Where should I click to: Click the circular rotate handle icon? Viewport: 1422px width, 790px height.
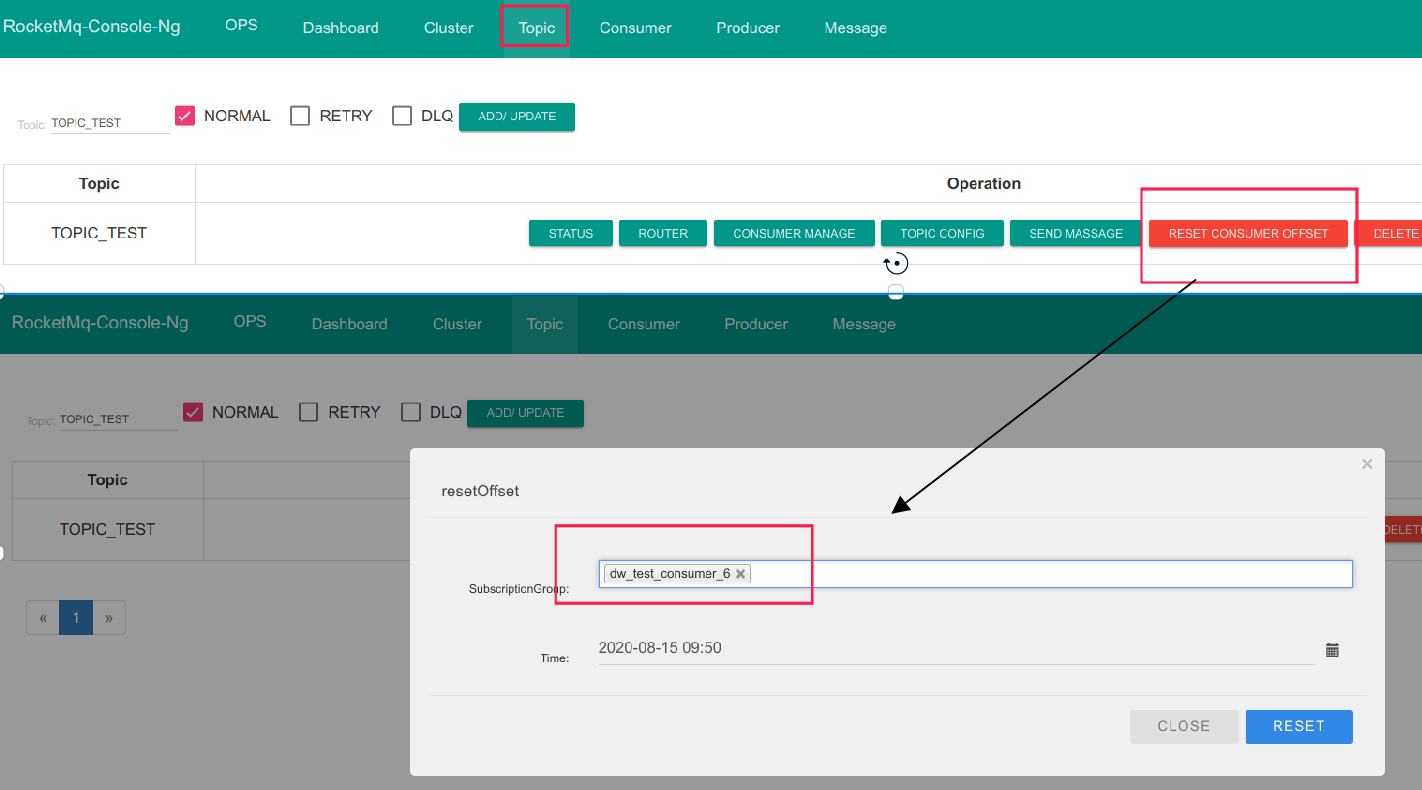pyautogui.click(x=896, y=264)
